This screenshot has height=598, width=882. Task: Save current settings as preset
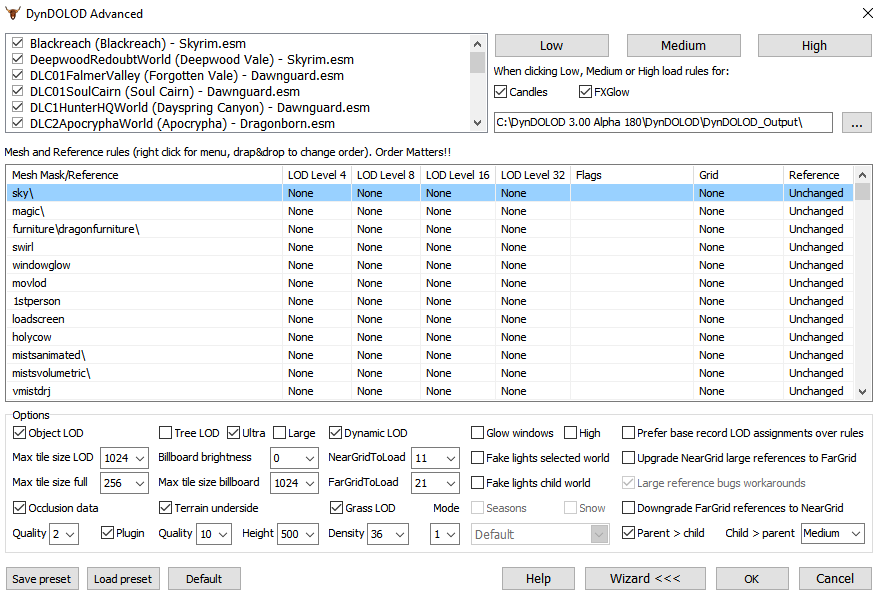tap(41, 578)
